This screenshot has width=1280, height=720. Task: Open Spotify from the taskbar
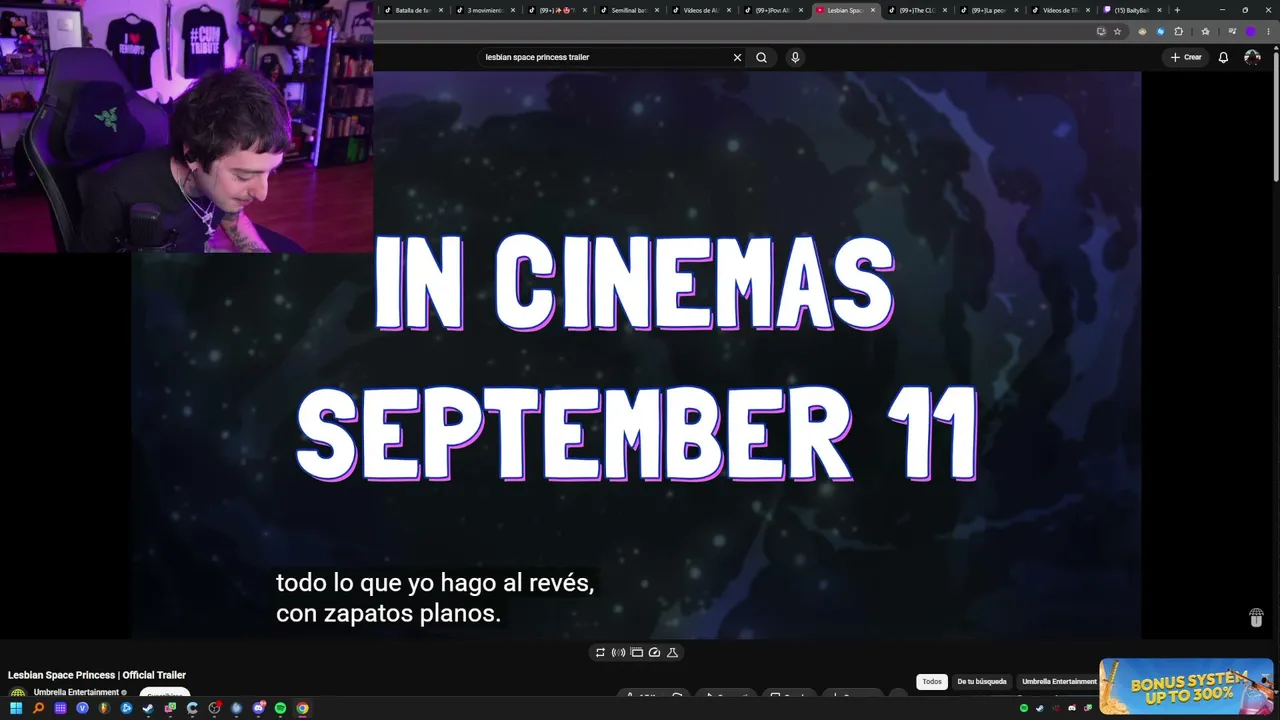pos(280,708)
